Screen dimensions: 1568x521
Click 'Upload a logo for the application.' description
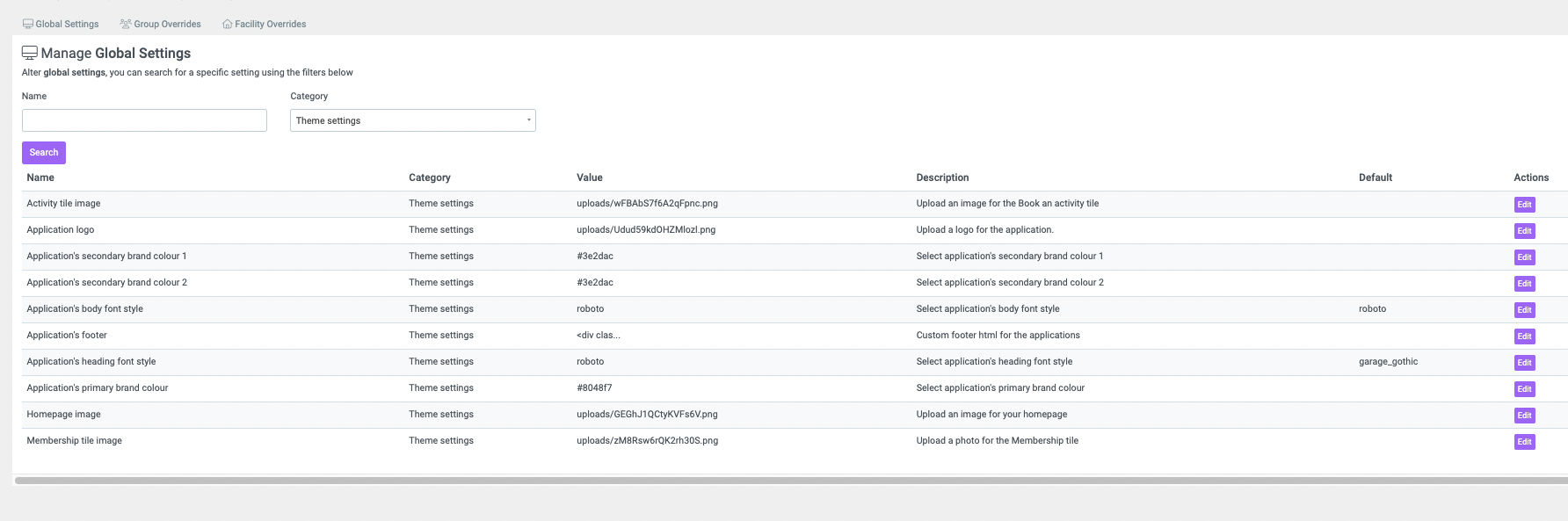[984, 230]
